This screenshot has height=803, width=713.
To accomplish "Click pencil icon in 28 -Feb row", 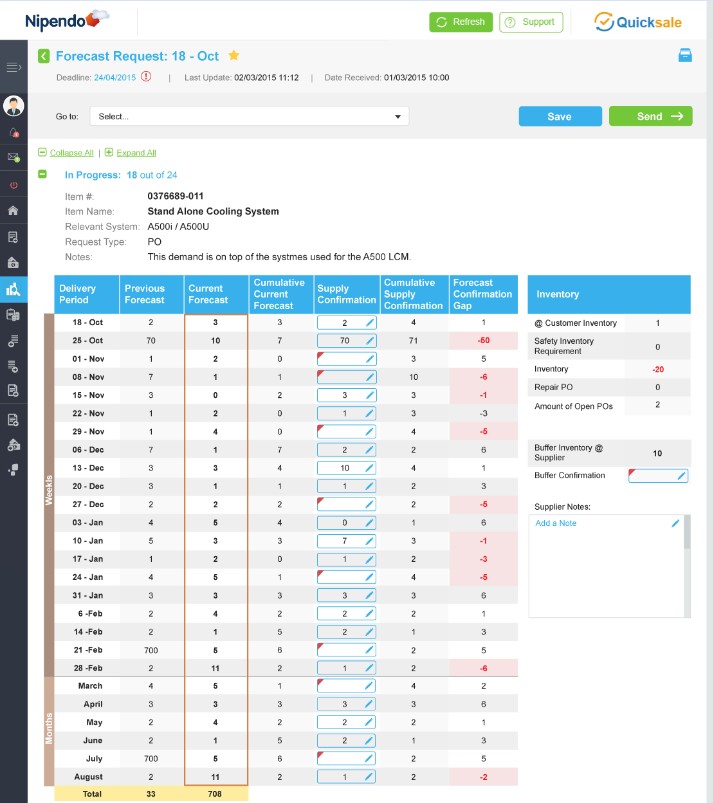I will click(369, 668).
